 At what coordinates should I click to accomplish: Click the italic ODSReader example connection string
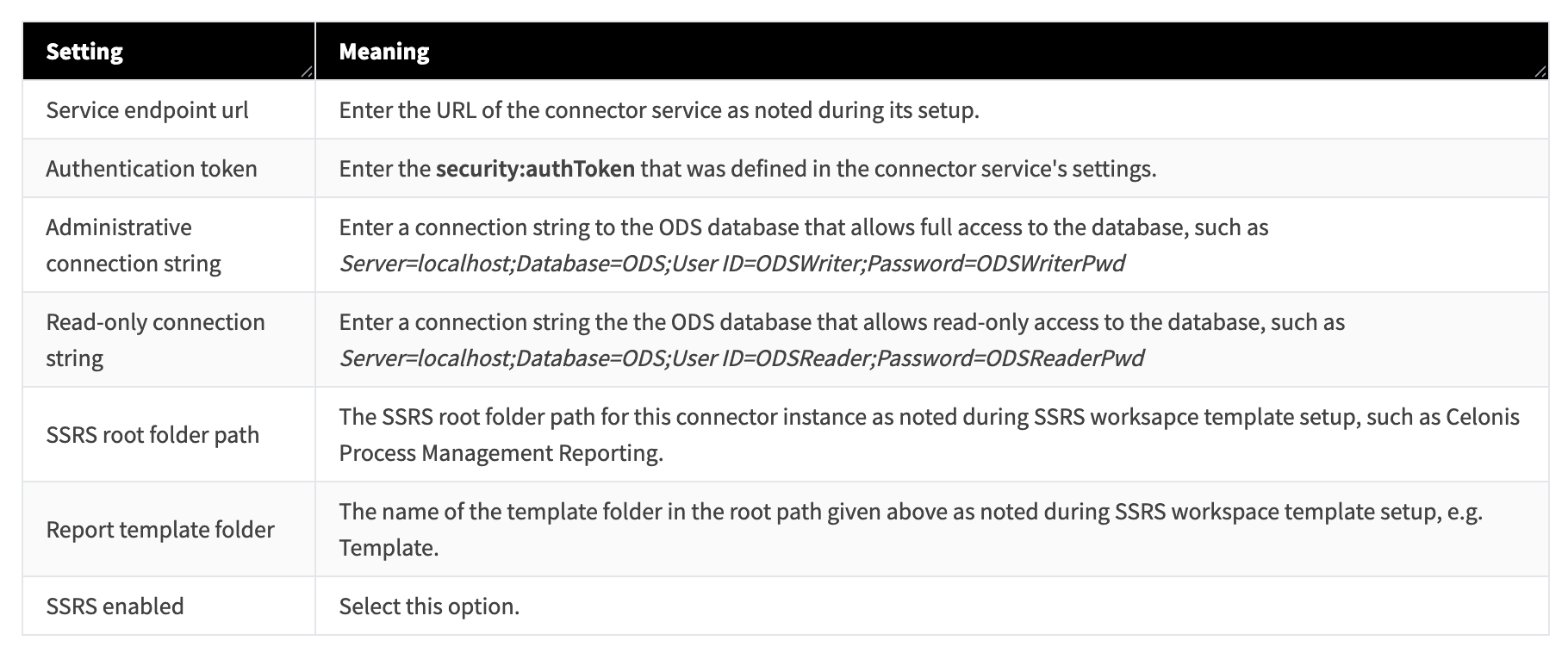(x=741, y=358)
